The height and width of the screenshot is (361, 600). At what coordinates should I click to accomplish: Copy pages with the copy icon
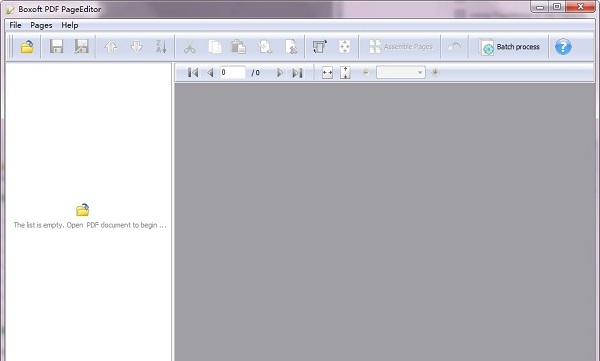(215, 47)
